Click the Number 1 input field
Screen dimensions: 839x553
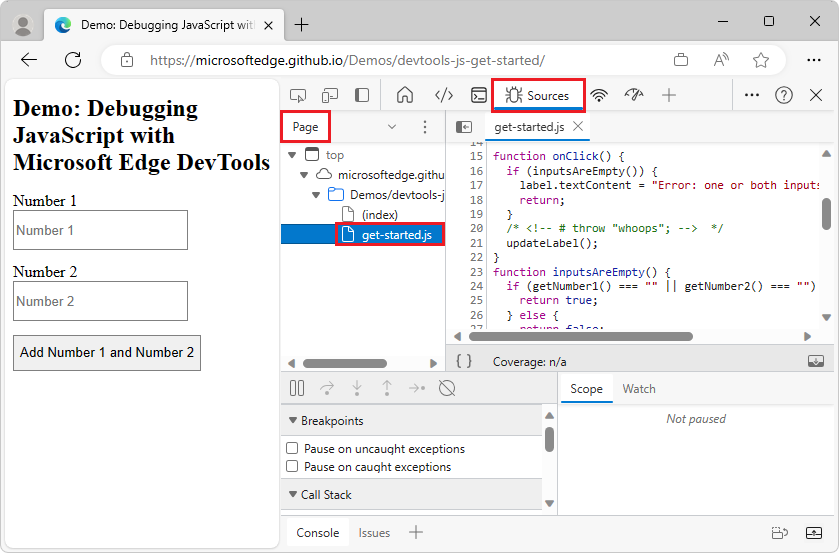101,230
